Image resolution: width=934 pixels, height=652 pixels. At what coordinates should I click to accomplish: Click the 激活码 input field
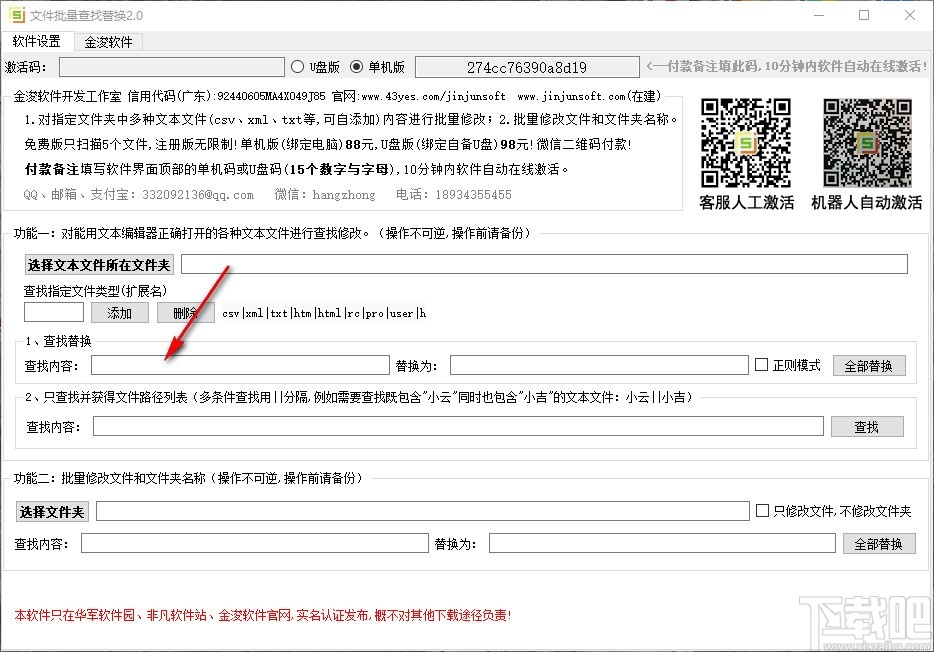pos(172,67)
